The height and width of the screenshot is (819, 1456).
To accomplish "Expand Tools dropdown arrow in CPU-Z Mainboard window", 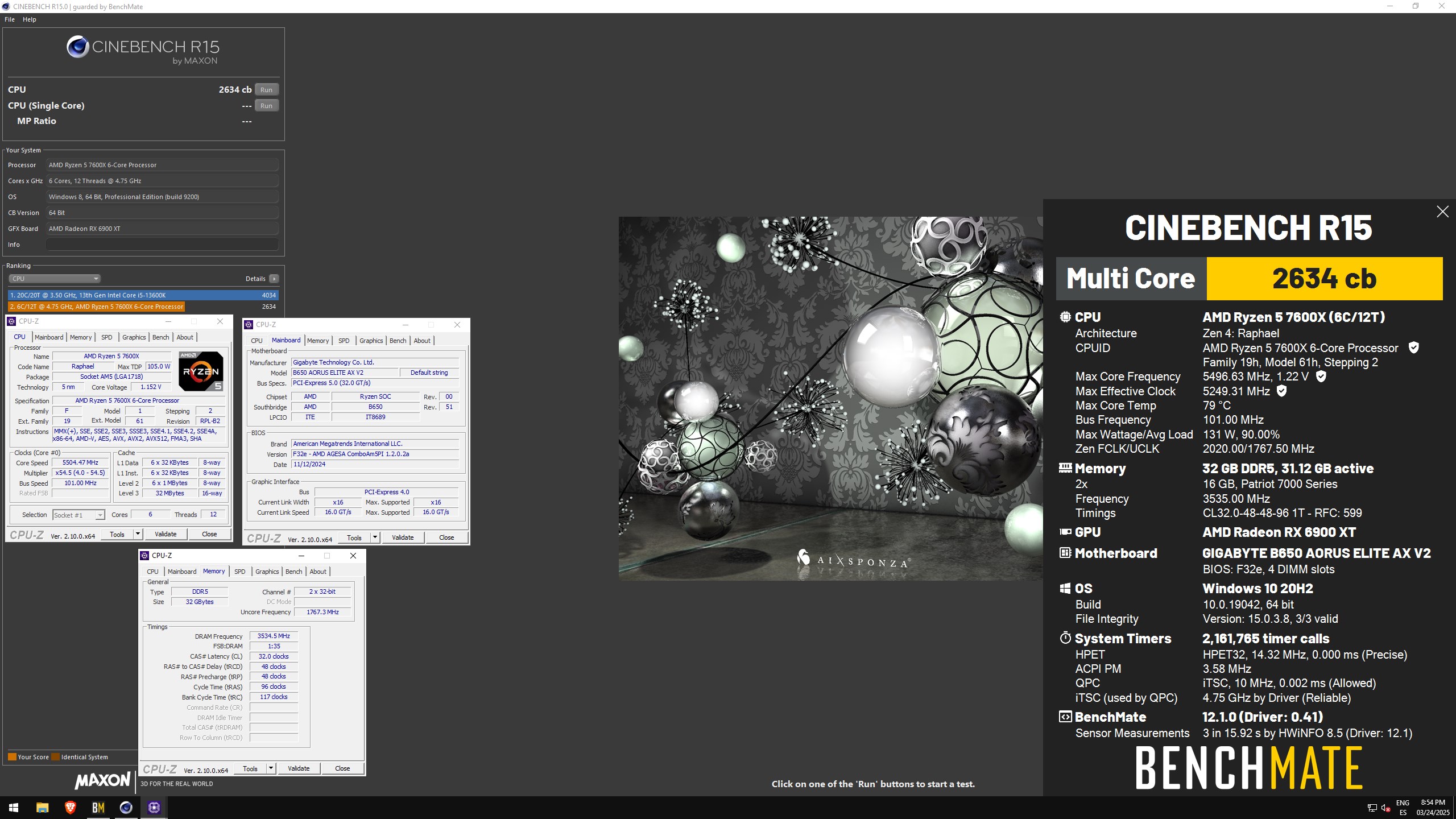I will [375, 537].
